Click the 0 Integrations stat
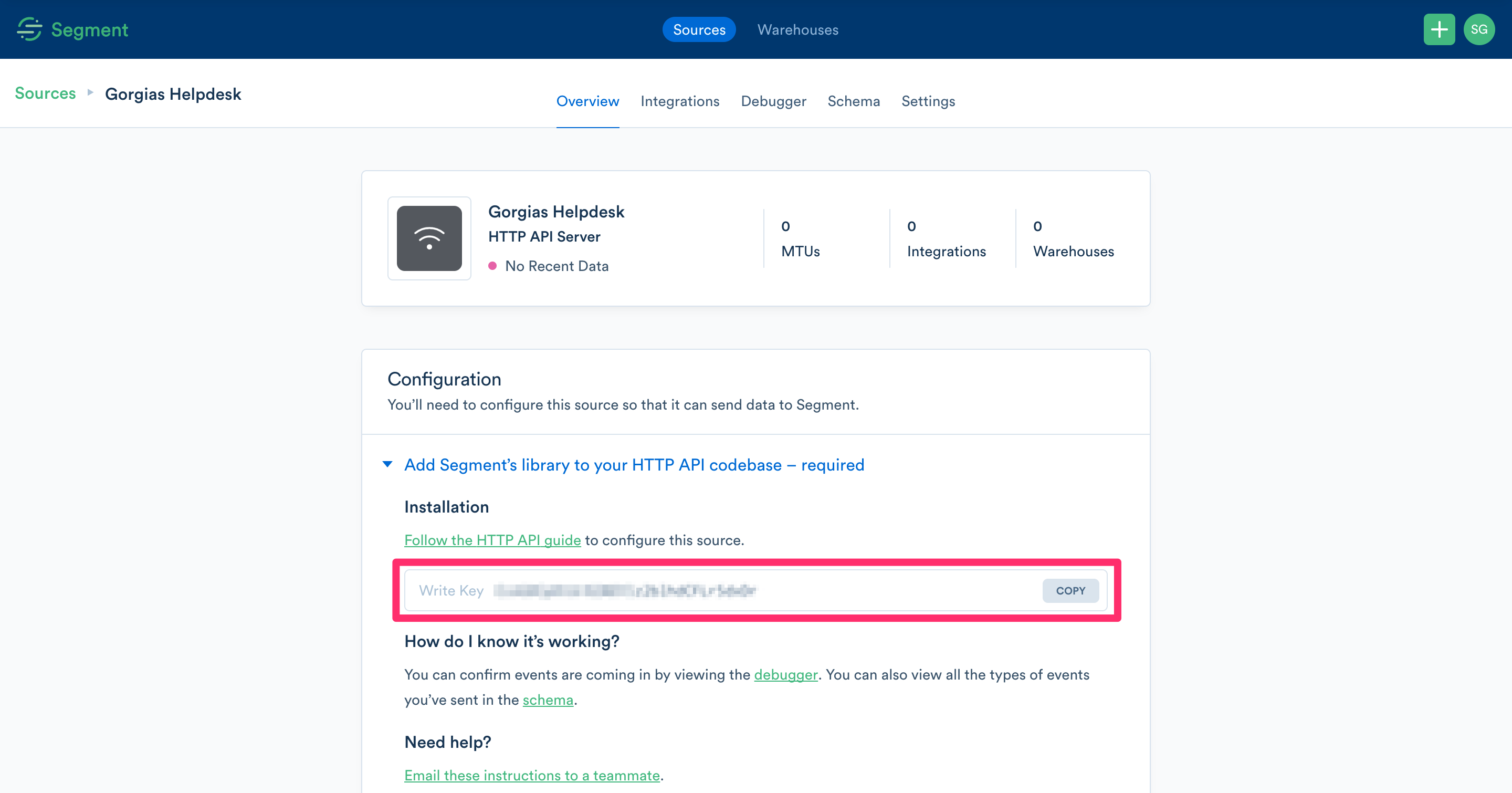The width and height of the screenshot is (1512, 793). [946, 238]
